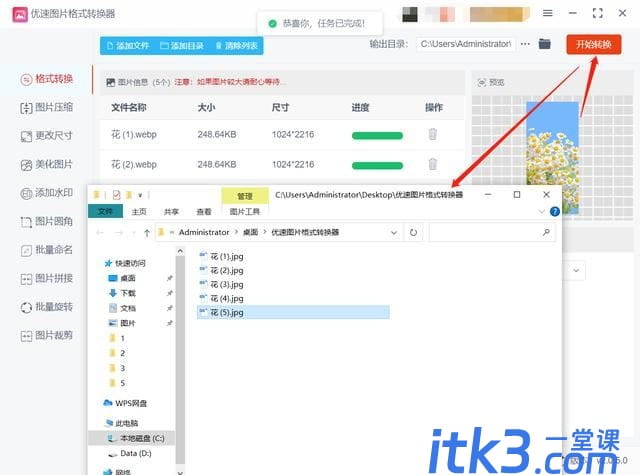This screenshot has height=475, width=640.
Task: Select file 花 (5).jpg
Action: tap(293, 313)
